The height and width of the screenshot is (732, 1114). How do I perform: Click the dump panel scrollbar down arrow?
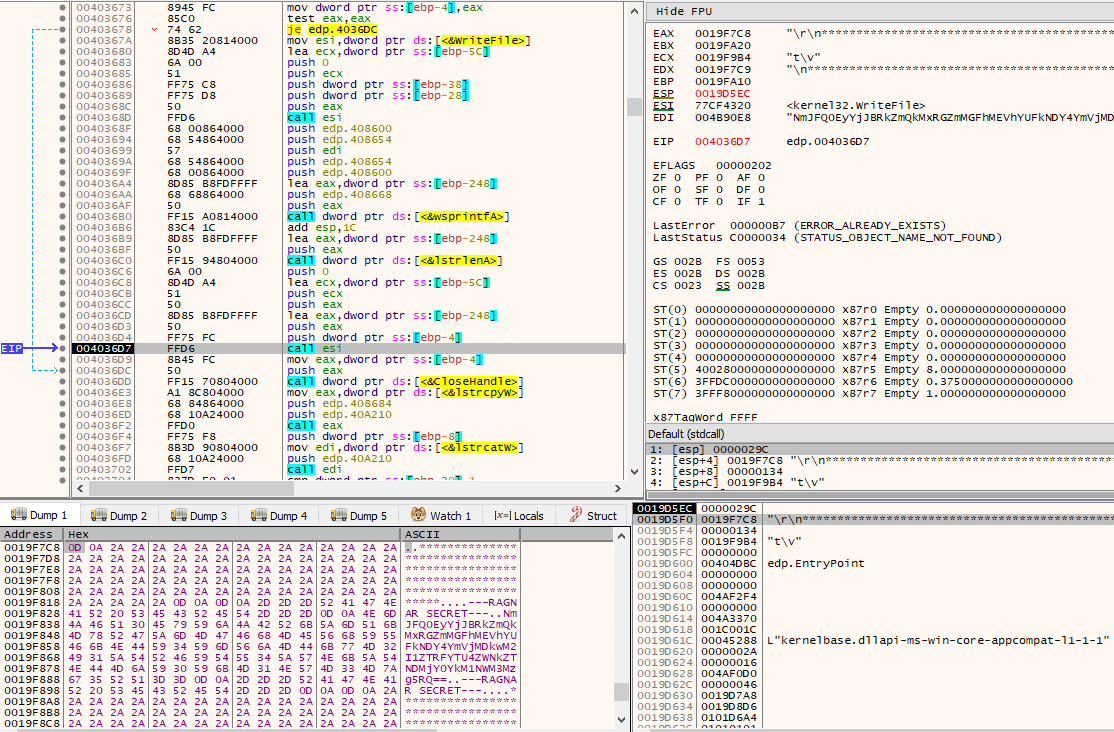tap(621, 720)
